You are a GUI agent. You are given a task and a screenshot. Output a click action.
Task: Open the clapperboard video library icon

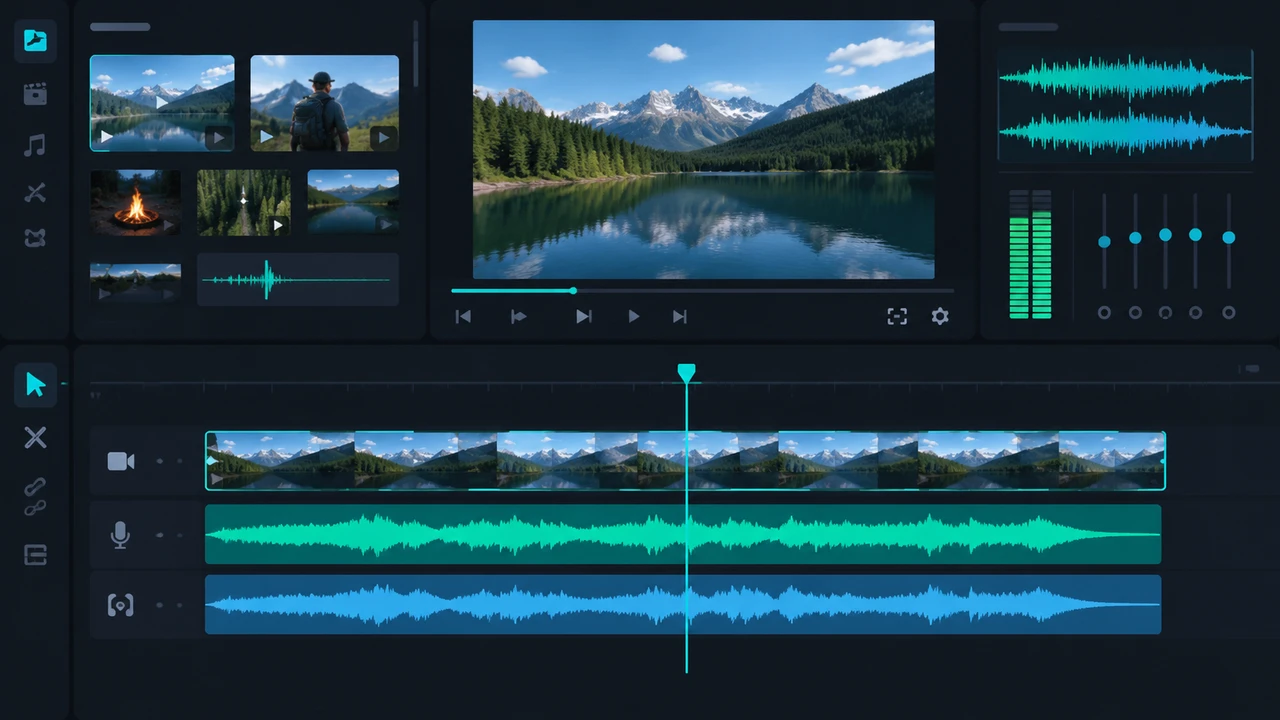coord(35,94)
